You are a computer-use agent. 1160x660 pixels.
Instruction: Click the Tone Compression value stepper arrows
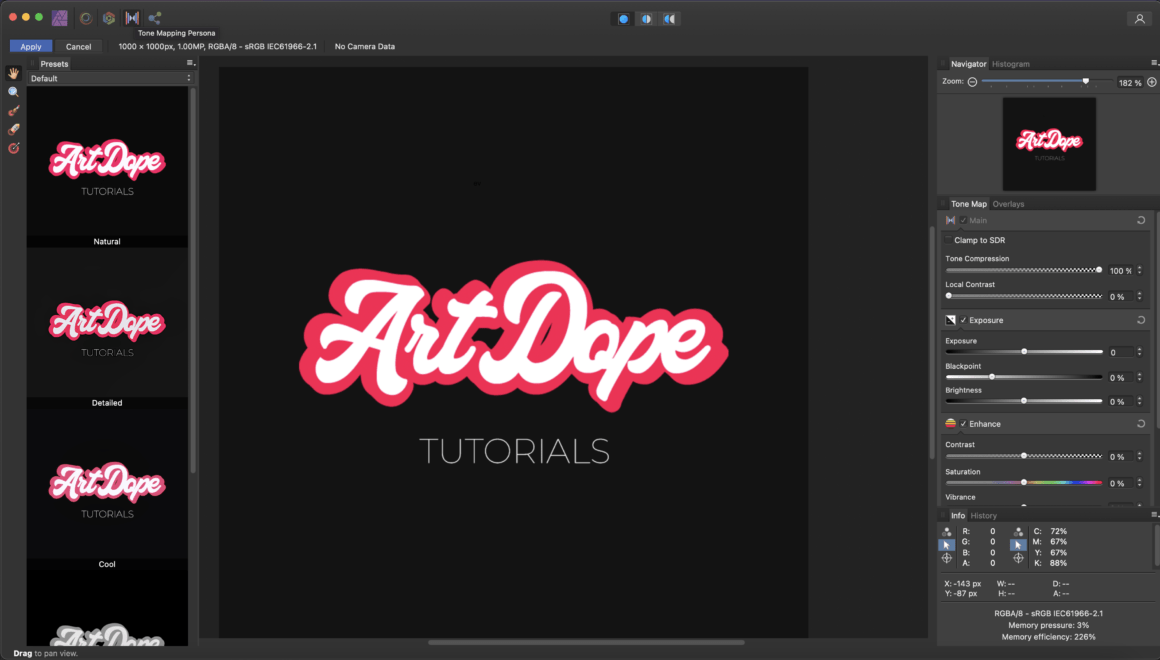click(x=1139, y=270)
